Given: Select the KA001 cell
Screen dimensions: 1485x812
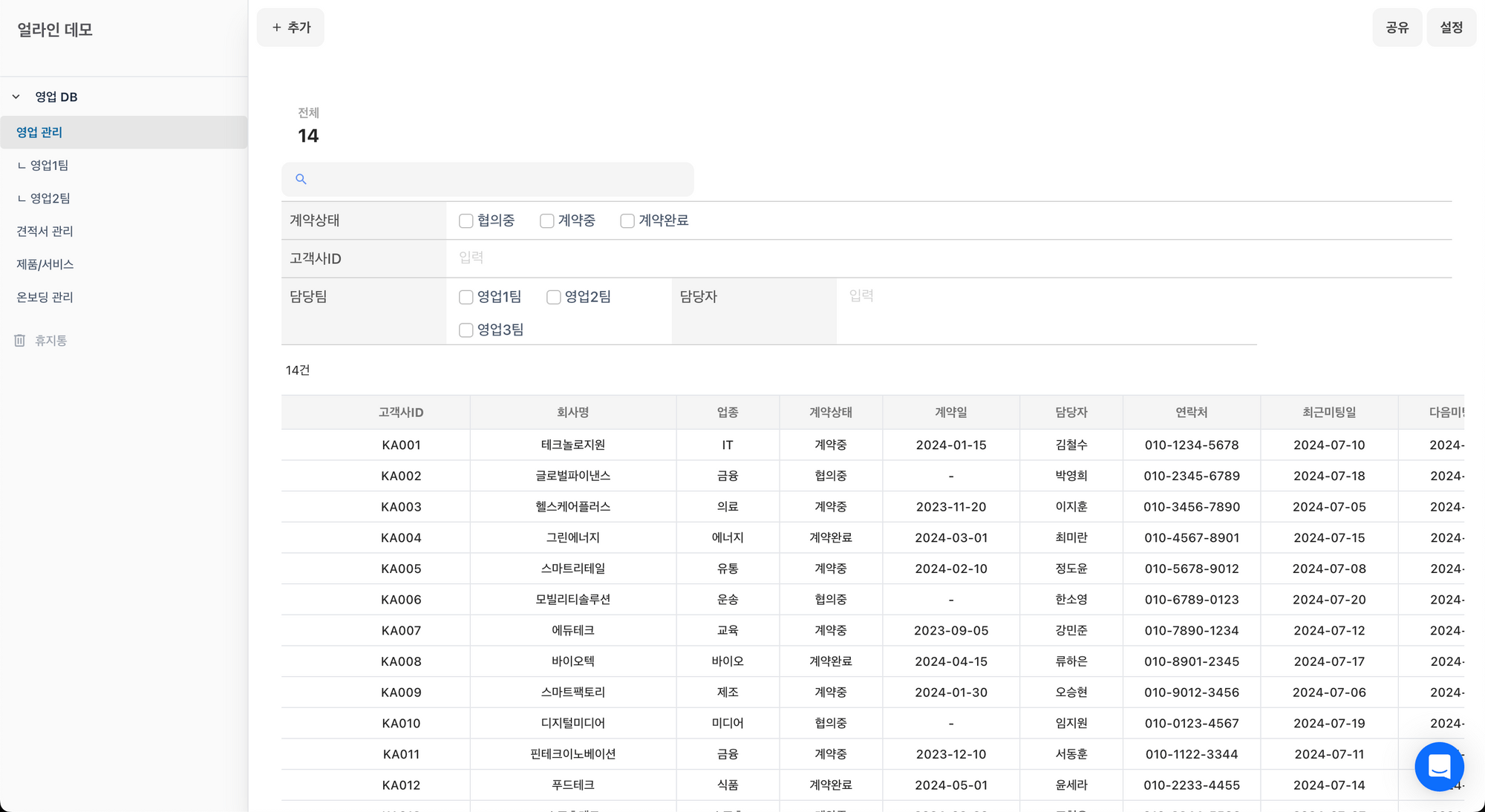Looking at the screenshot, I should 401,445.
